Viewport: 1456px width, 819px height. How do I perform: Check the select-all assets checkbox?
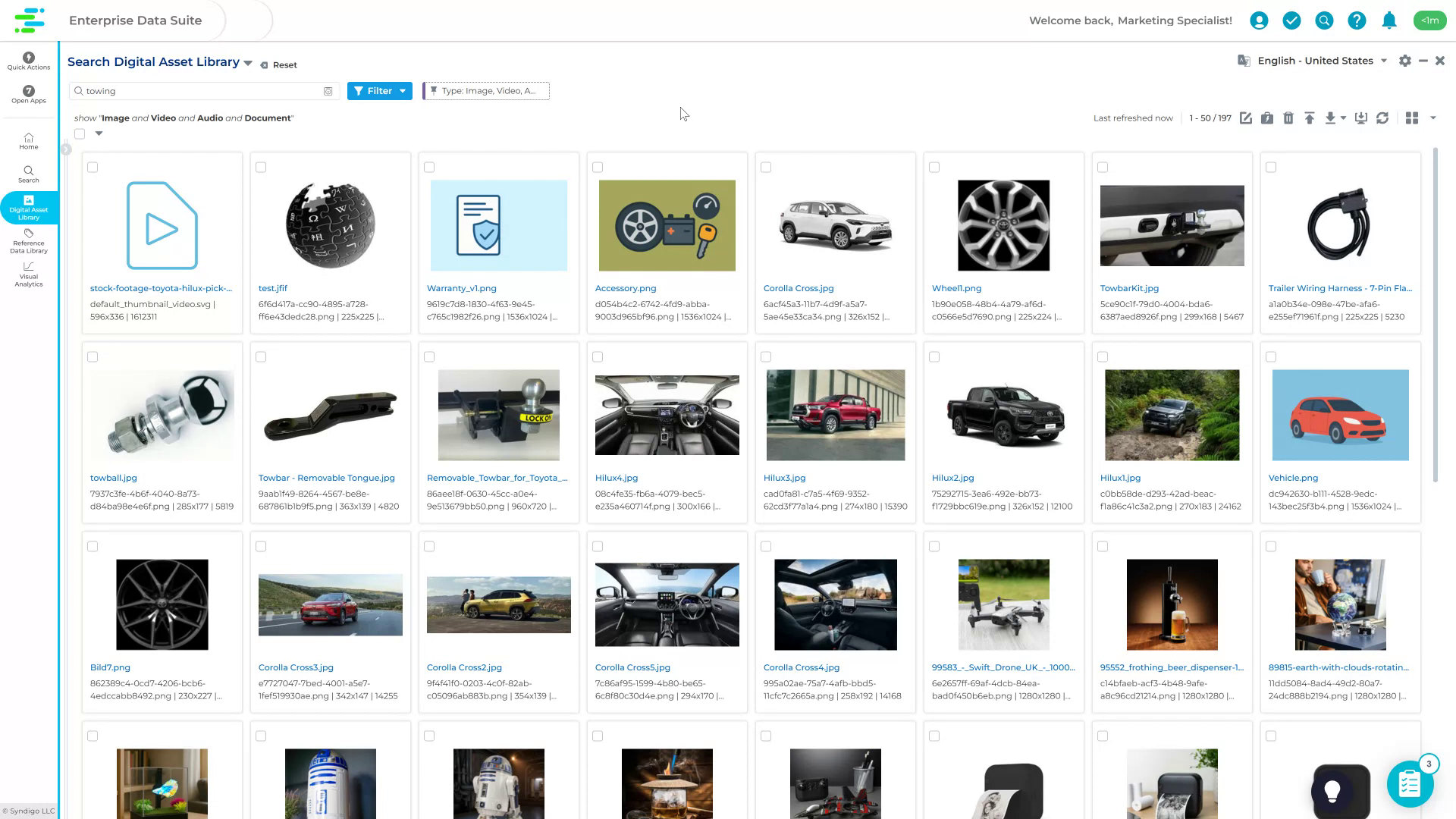(80, 133)
